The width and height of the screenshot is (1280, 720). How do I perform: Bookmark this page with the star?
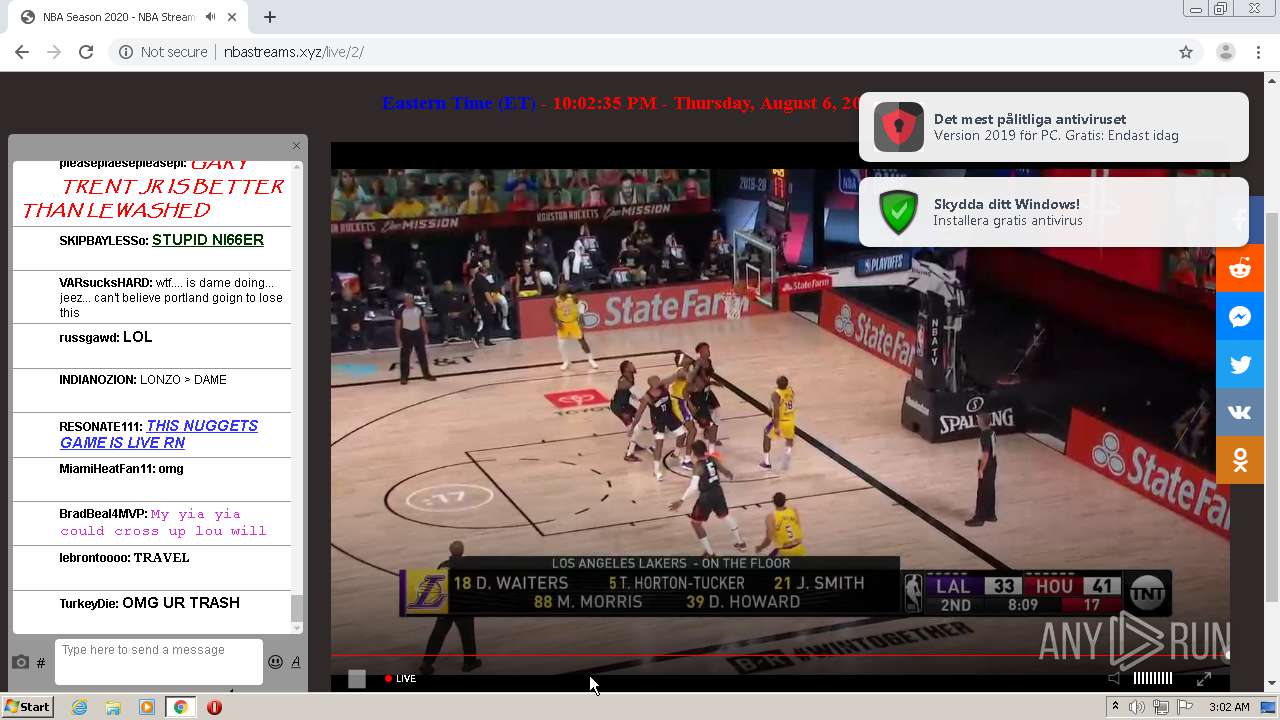(1186, 52)
